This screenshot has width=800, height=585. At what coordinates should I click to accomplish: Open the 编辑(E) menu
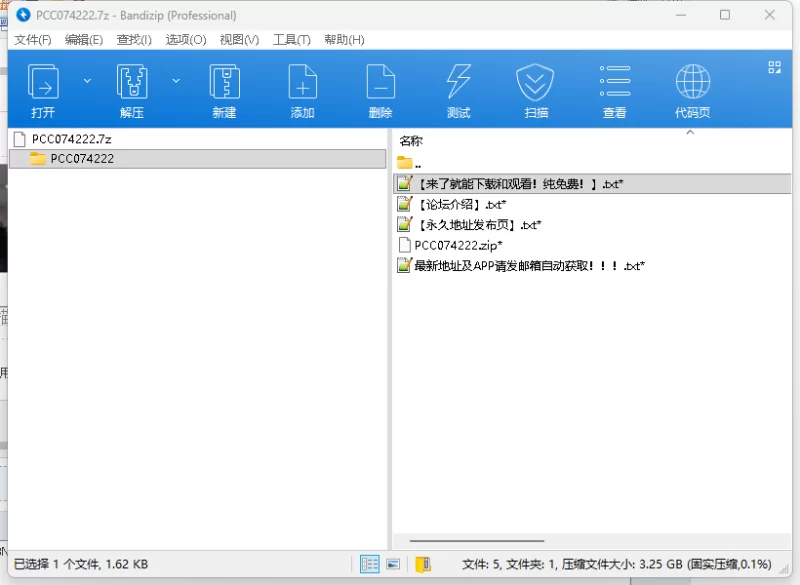(x=84, y=40)
